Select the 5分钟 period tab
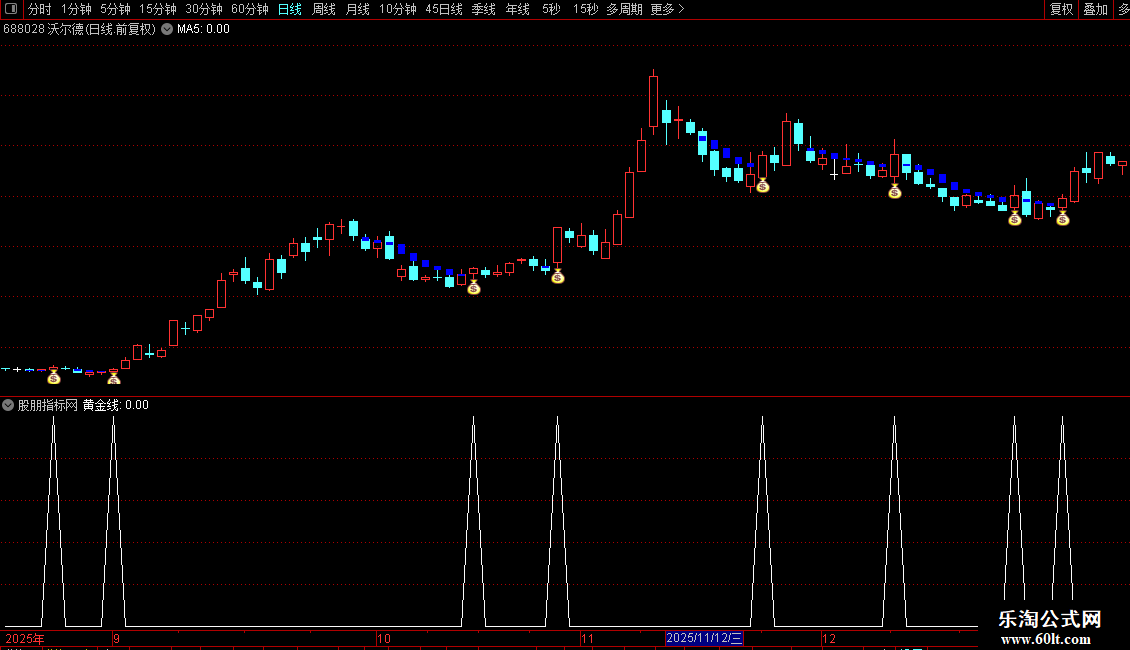 [x=115, y=9]
